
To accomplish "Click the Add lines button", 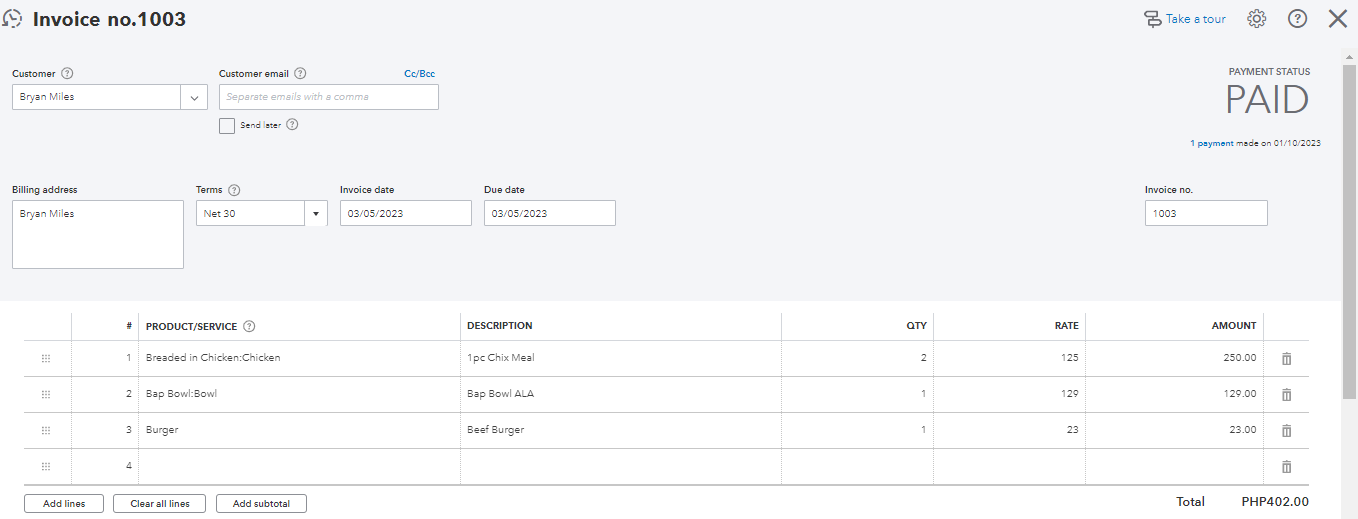I will 63,504.
